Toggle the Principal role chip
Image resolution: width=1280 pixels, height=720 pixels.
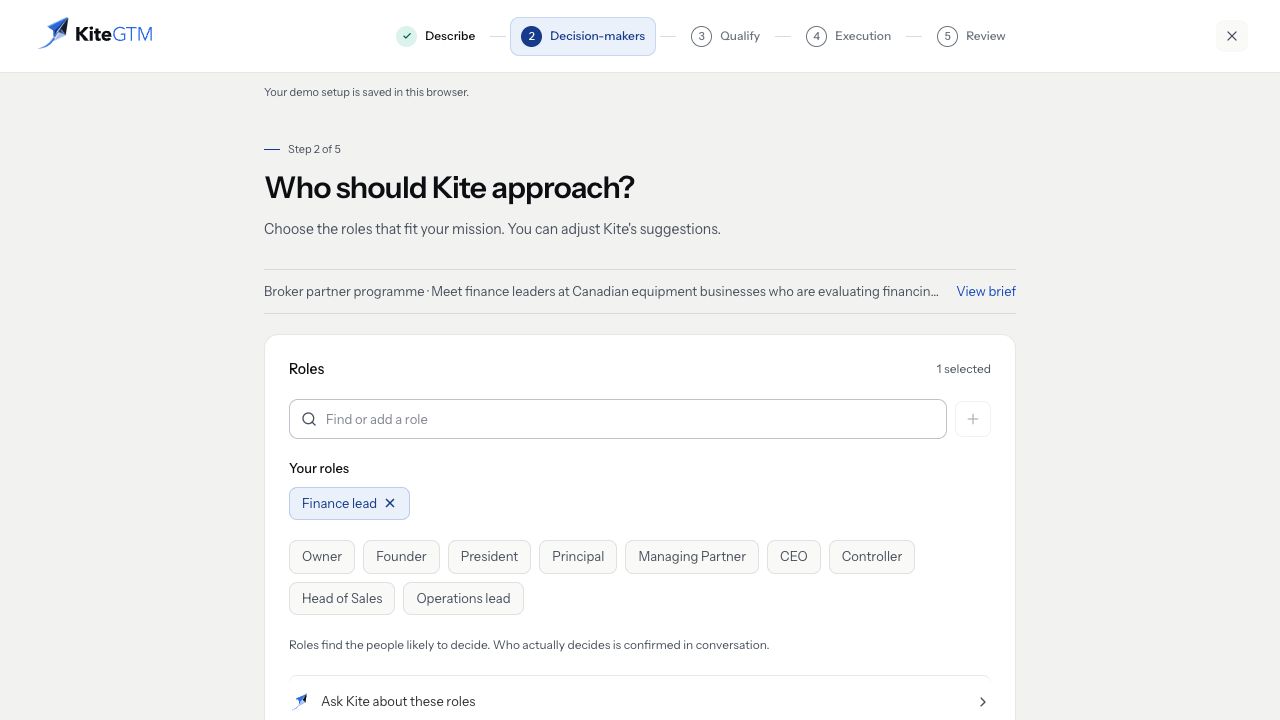pos(578,556)
